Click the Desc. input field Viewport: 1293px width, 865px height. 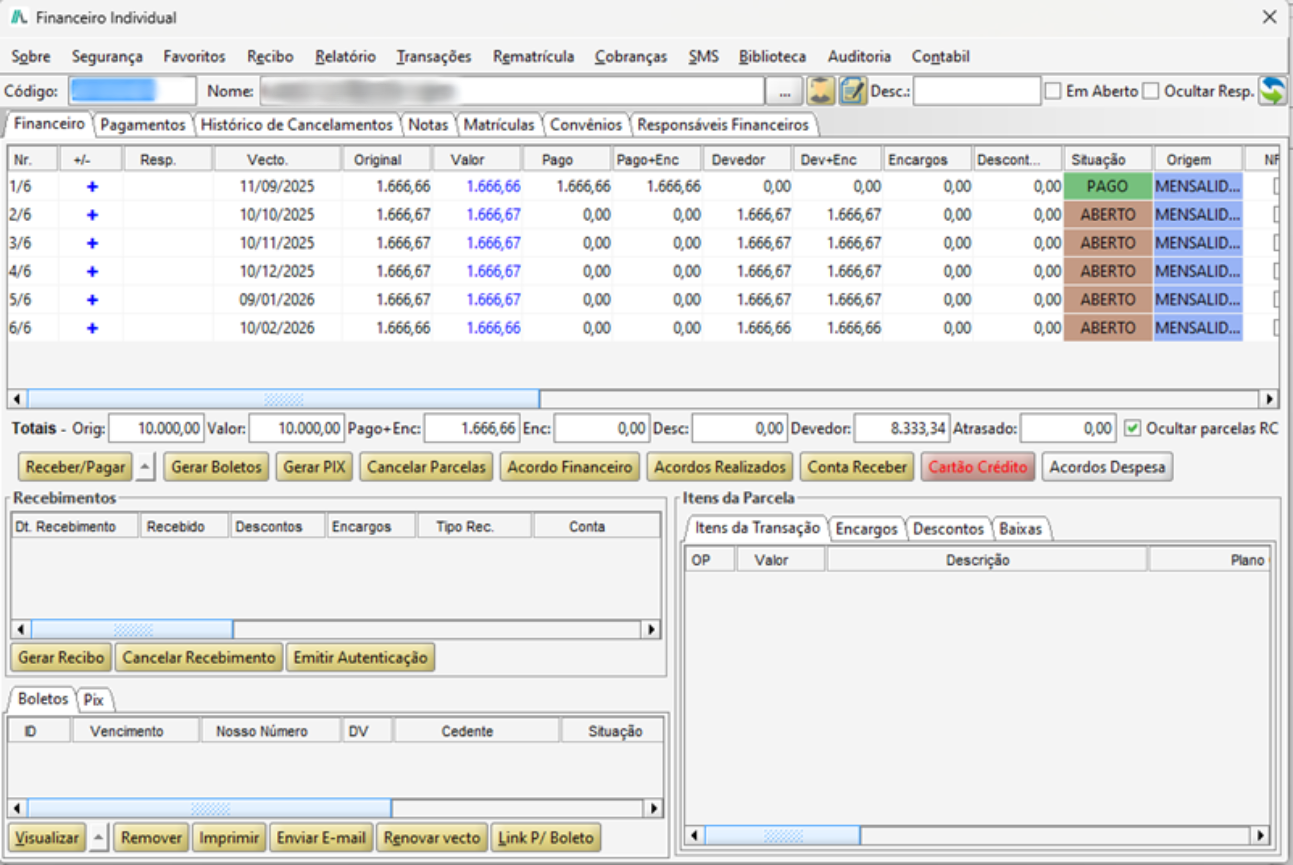click(x=977, y=91)
